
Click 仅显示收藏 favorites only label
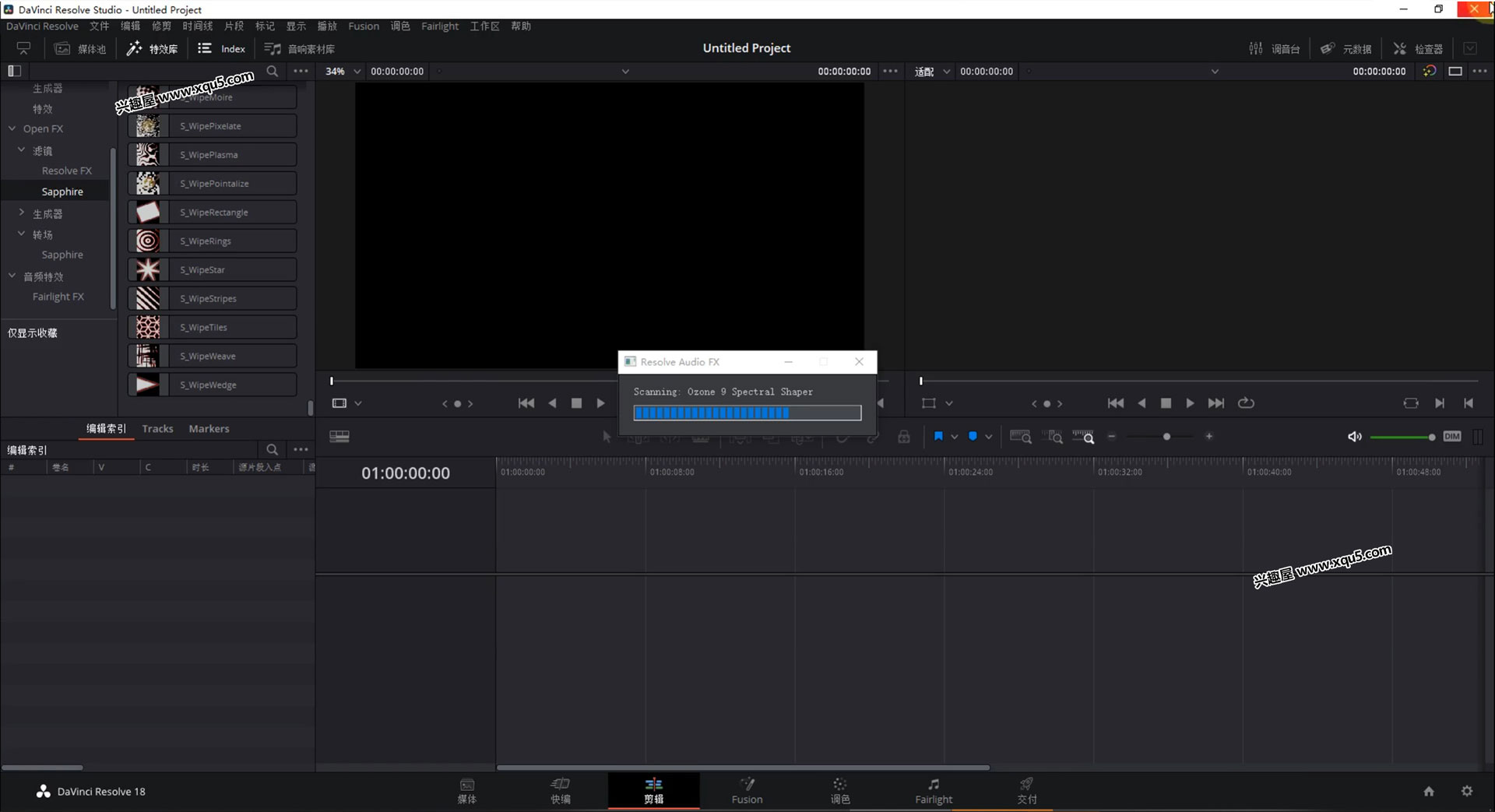[32, 332]
